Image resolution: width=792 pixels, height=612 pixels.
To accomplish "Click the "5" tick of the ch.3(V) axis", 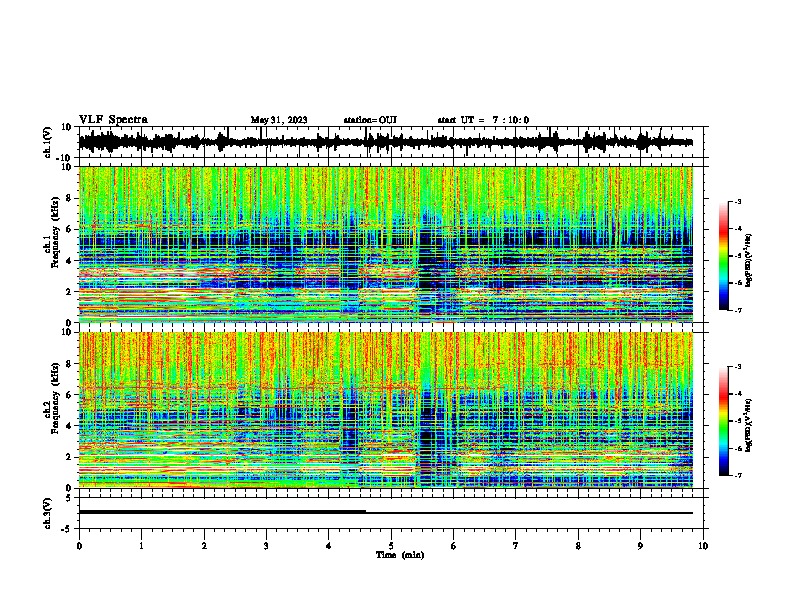I will point(70,498).
